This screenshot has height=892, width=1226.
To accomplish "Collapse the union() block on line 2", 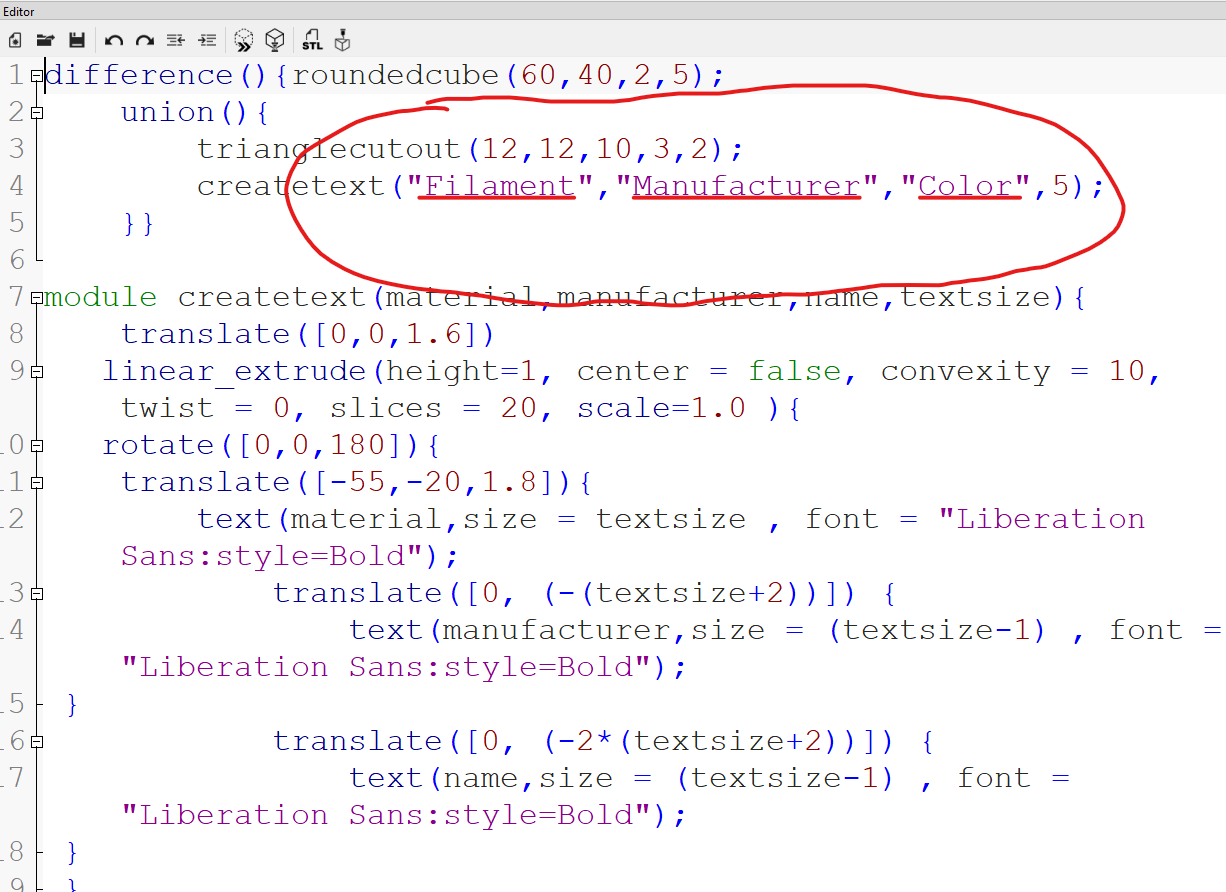I will 37,112.
